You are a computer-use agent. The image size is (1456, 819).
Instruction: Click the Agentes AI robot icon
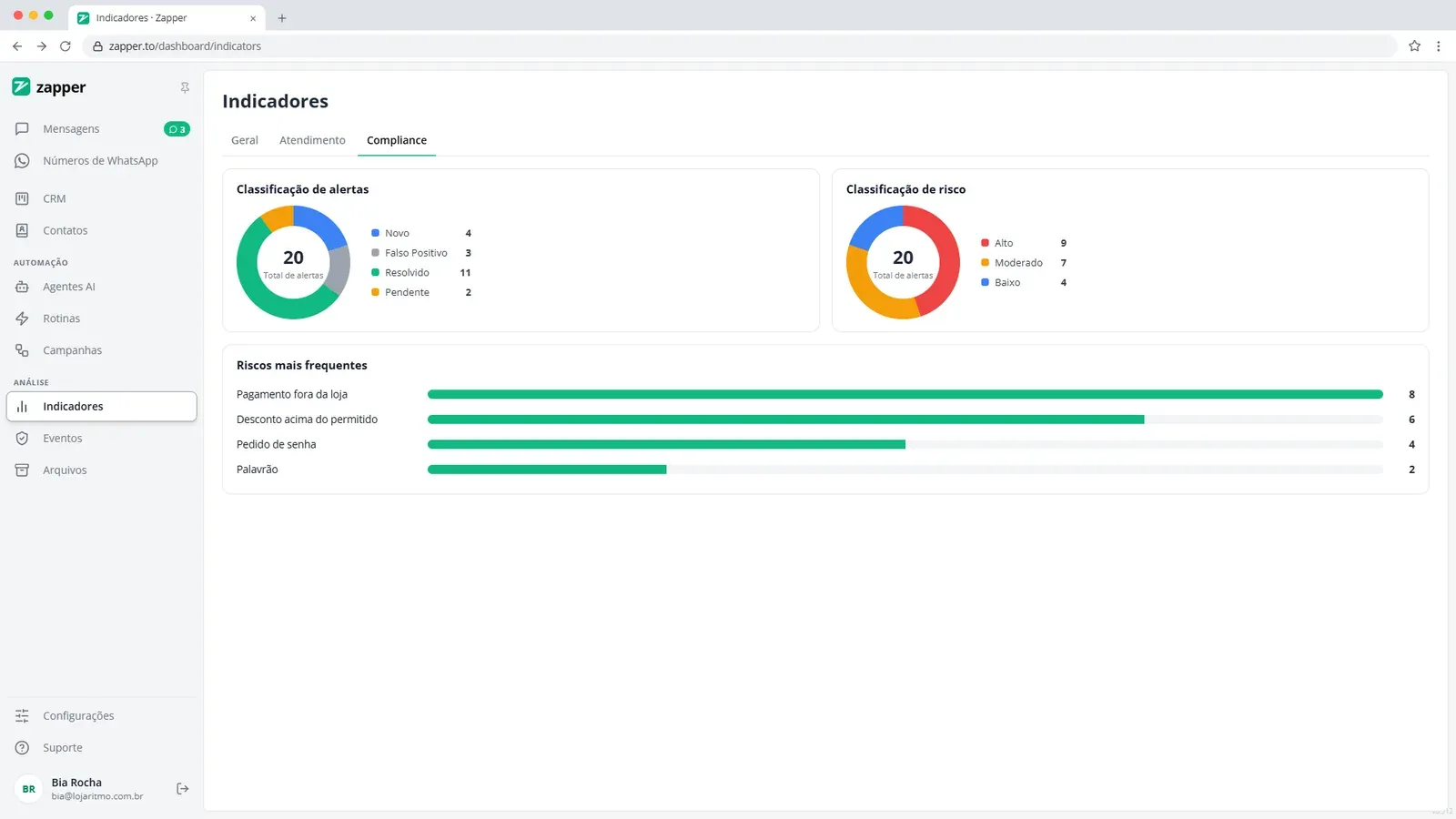pos(22,287)
